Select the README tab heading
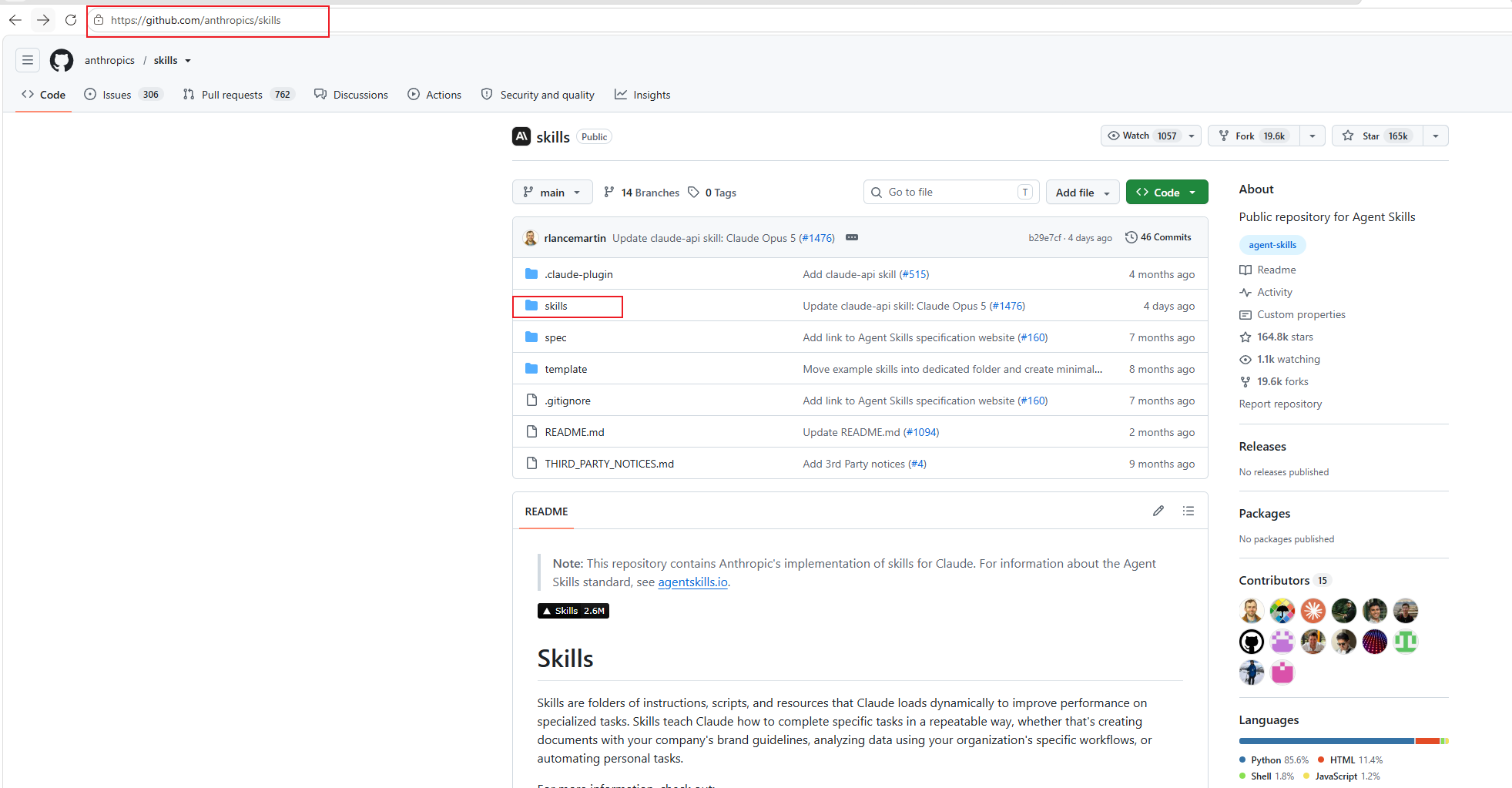Screen dimensions: 1512x788 pos(546,511)
